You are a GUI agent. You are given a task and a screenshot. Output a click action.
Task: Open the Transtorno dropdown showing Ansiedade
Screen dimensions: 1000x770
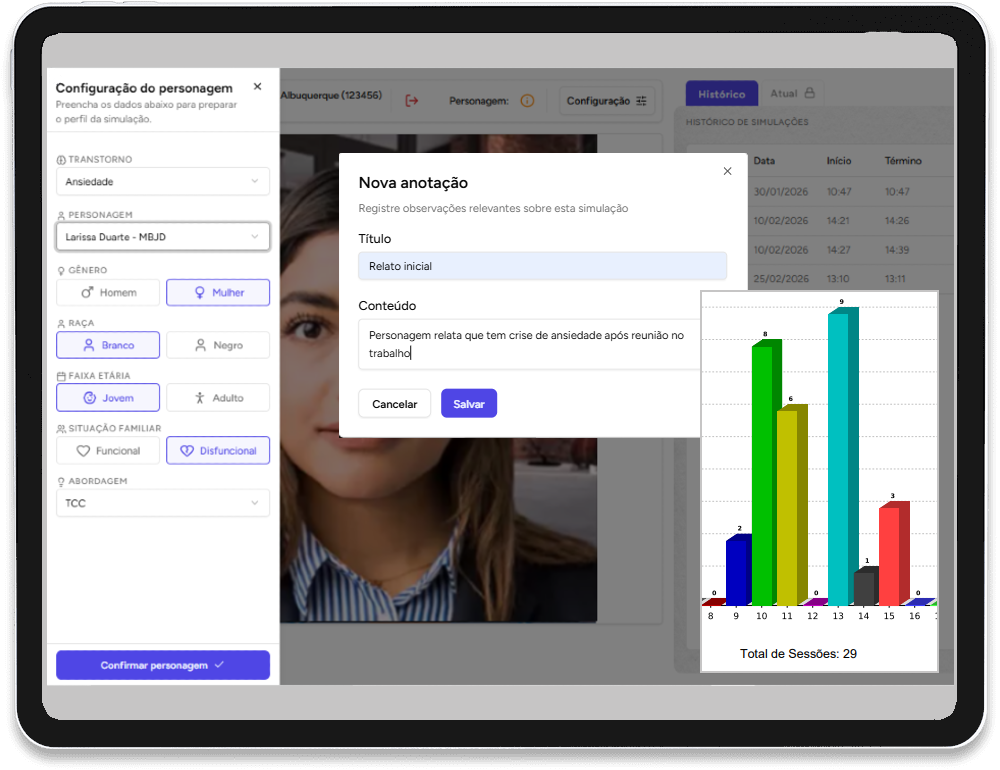pyautogui.click(x=163, y=182)
